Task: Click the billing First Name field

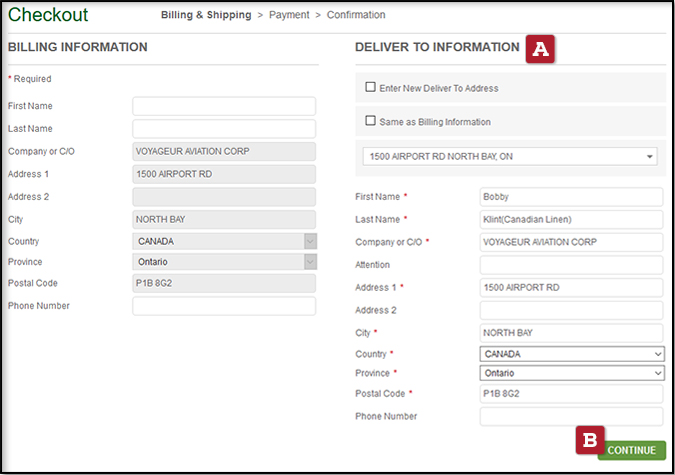Action: coord(224,106)
